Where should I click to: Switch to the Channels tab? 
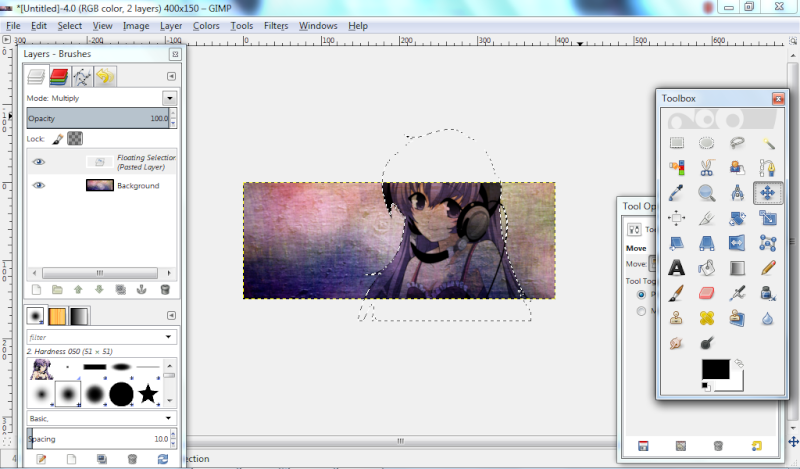pyautogui.click(x=59, y=77)
